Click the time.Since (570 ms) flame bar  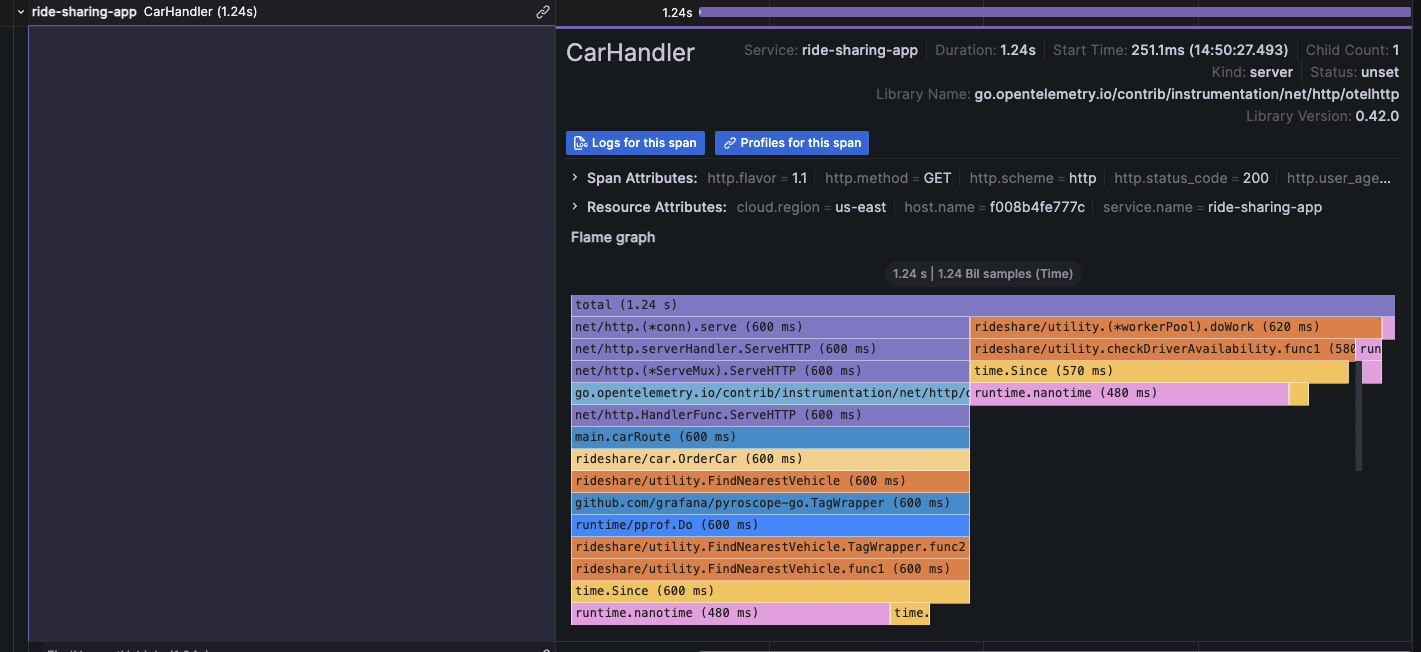pyautogui.click(x=1160, y=371)
